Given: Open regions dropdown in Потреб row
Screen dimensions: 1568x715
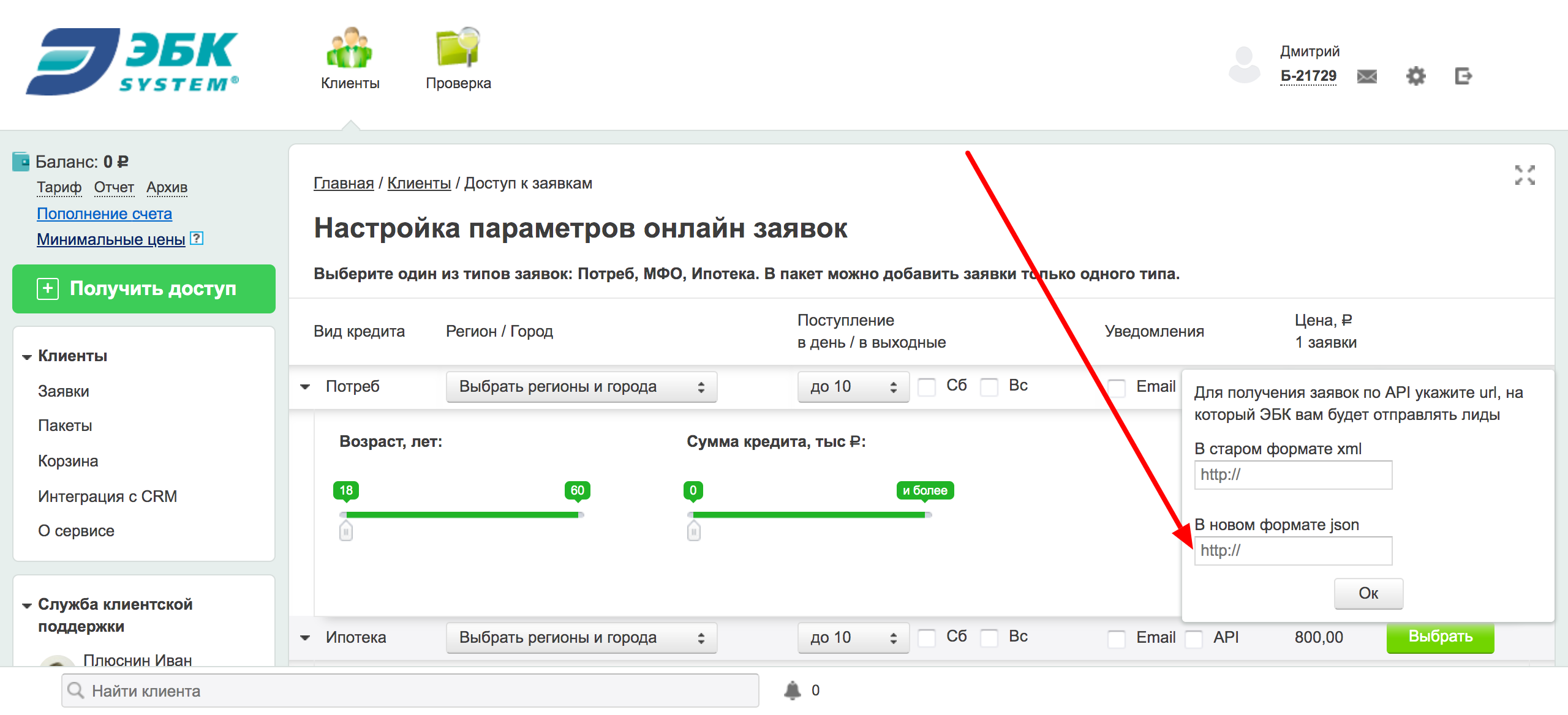Looking at the screenshot, I should pos(581,387).
